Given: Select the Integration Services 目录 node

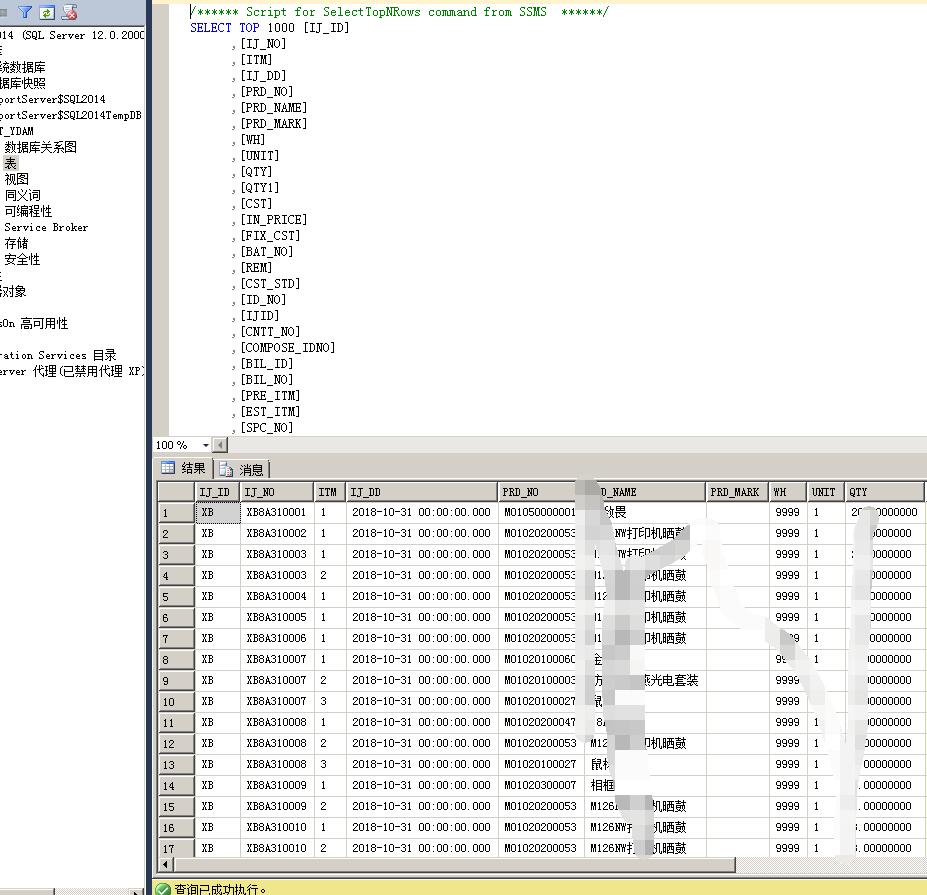Looking at the screenshot, I should pyautogui.click(x=58, y=355).
